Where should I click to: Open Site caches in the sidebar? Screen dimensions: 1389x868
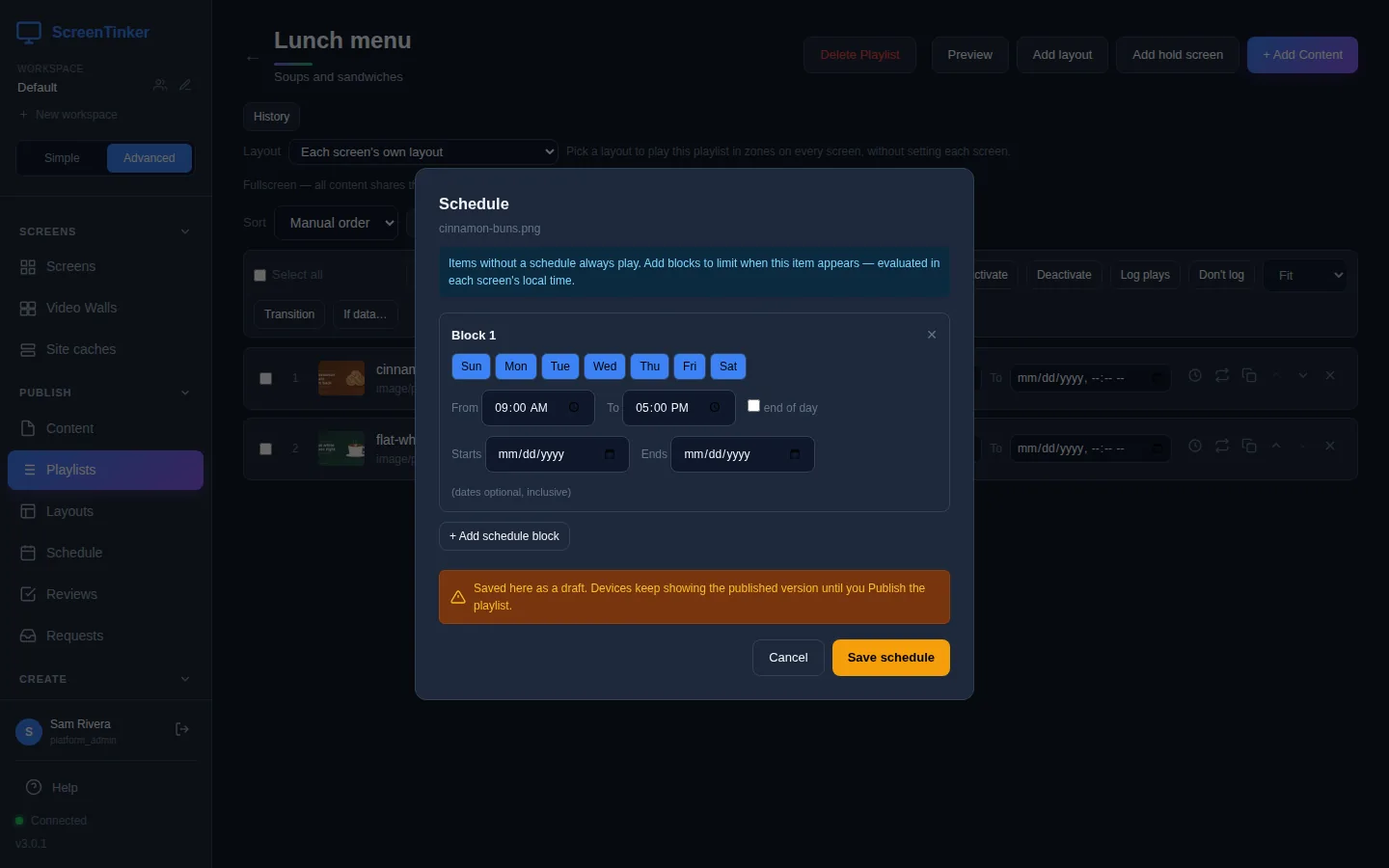pos(106,350)
